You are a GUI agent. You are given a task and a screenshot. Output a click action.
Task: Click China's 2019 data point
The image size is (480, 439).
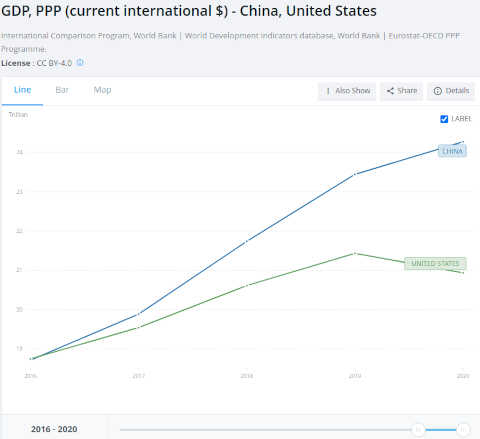[355, 174]
